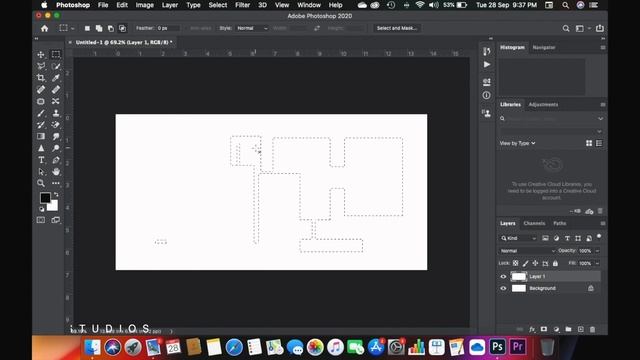The image size is (640, 360).
Task: Select the Brush tool
Action: [x=41, y=113]
